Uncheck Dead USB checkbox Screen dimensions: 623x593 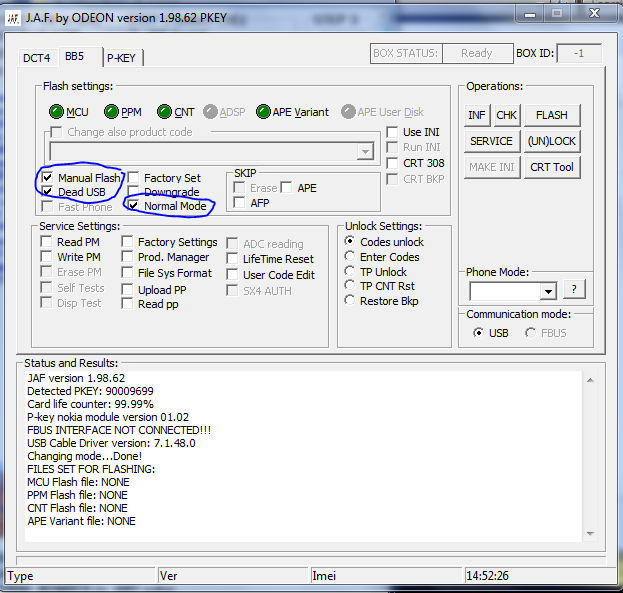47,192
